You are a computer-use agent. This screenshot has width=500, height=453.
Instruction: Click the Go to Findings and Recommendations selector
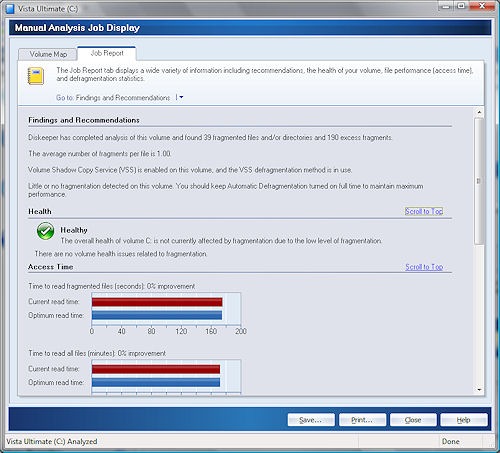(123, 98)
